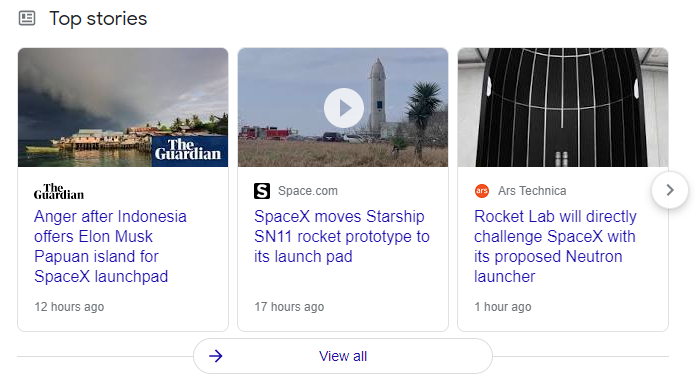Click The Guardian logo above headline

click(x=59, y=191)
